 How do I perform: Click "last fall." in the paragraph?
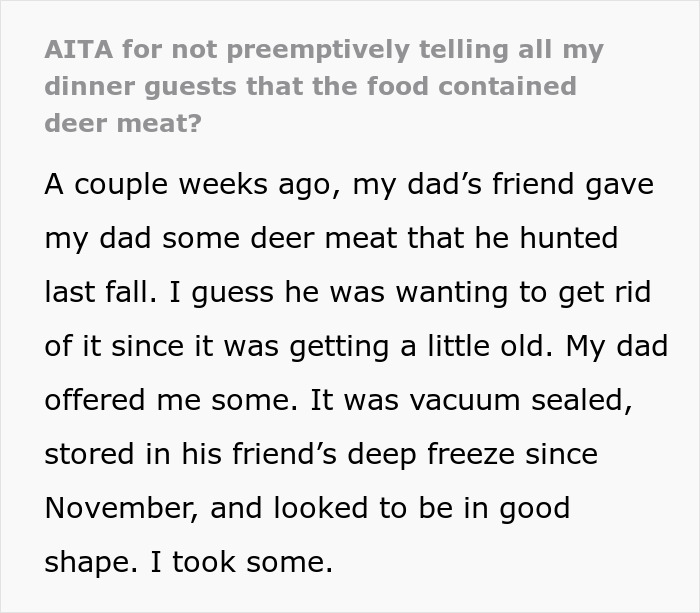101,292
